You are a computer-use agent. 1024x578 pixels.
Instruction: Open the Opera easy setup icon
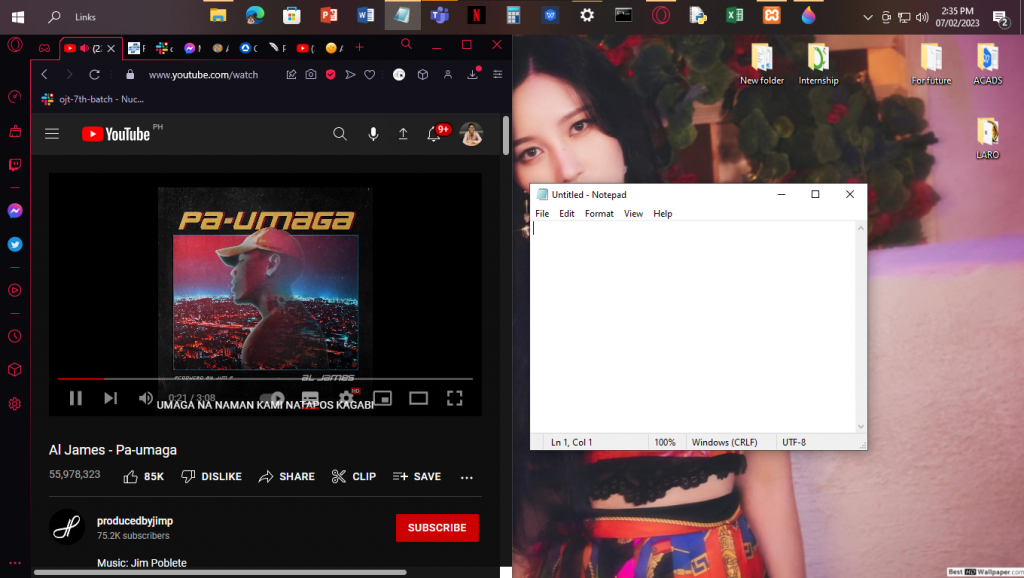tap(498, 74)
